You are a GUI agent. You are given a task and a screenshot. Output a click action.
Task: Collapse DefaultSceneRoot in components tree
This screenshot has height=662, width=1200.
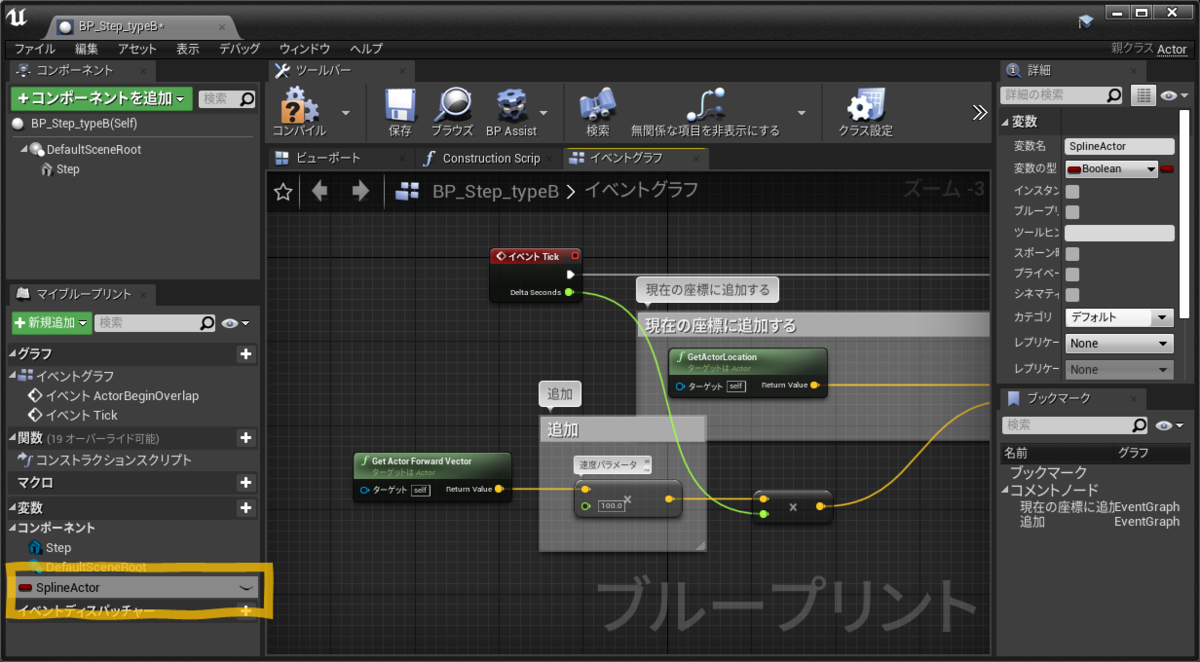pos(24,150)
